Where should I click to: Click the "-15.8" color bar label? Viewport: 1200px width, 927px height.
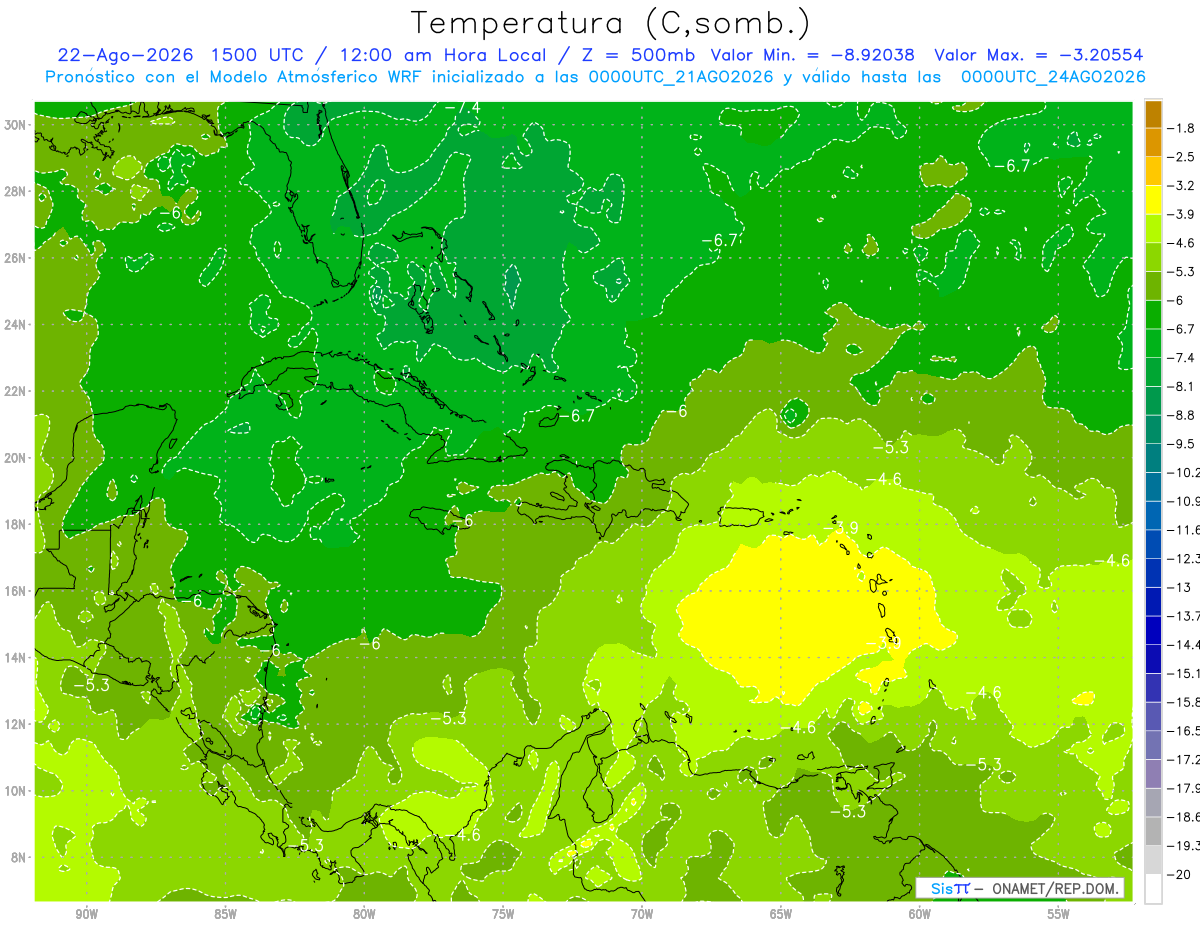1184,702
